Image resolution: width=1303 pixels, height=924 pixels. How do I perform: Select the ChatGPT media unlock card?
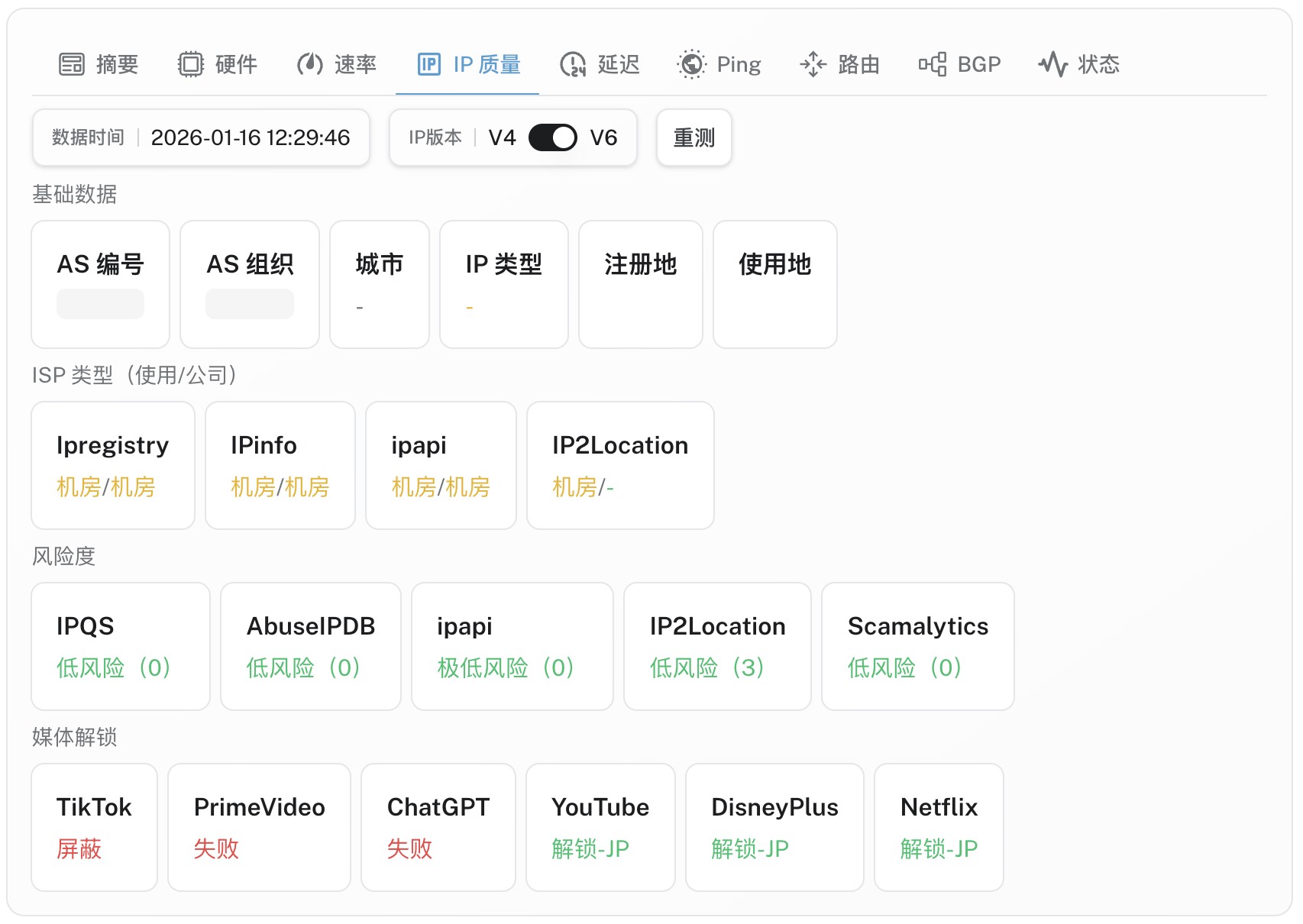click(x=438, y=827)
